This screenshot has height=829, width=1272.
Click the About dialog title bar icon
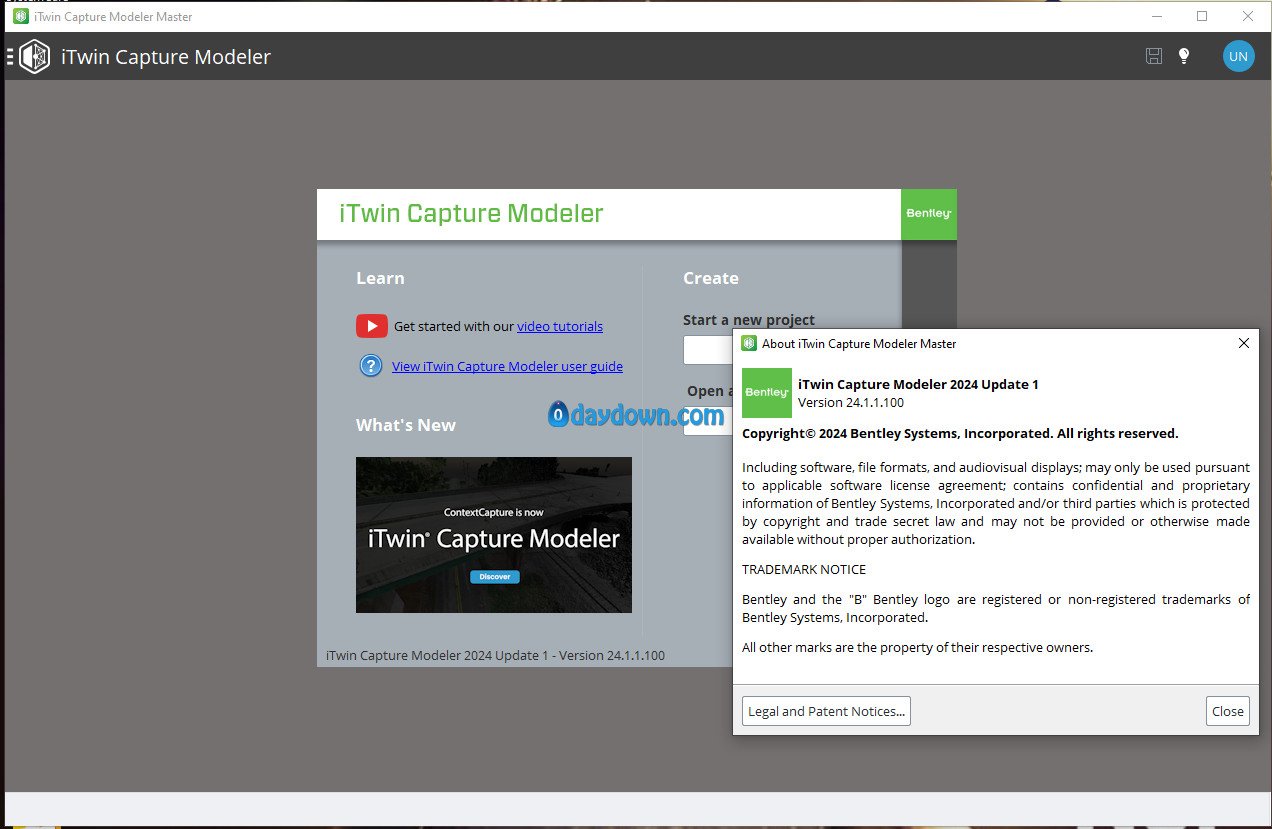(748, 343)
